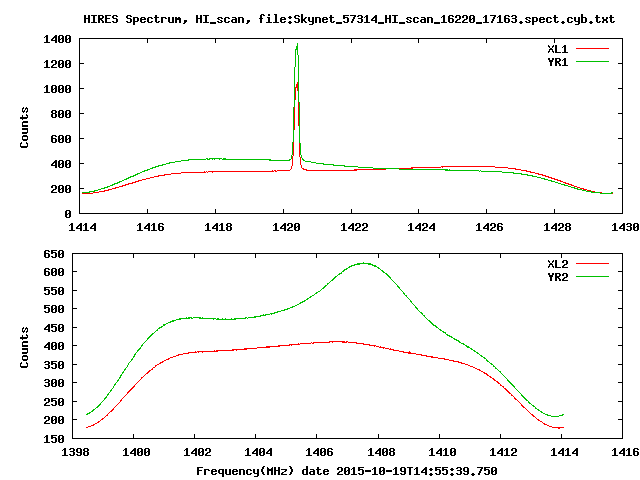Click the YR2 curve maximum near 1407.5 MHz
640x480 pixels.
click(364, 263)
